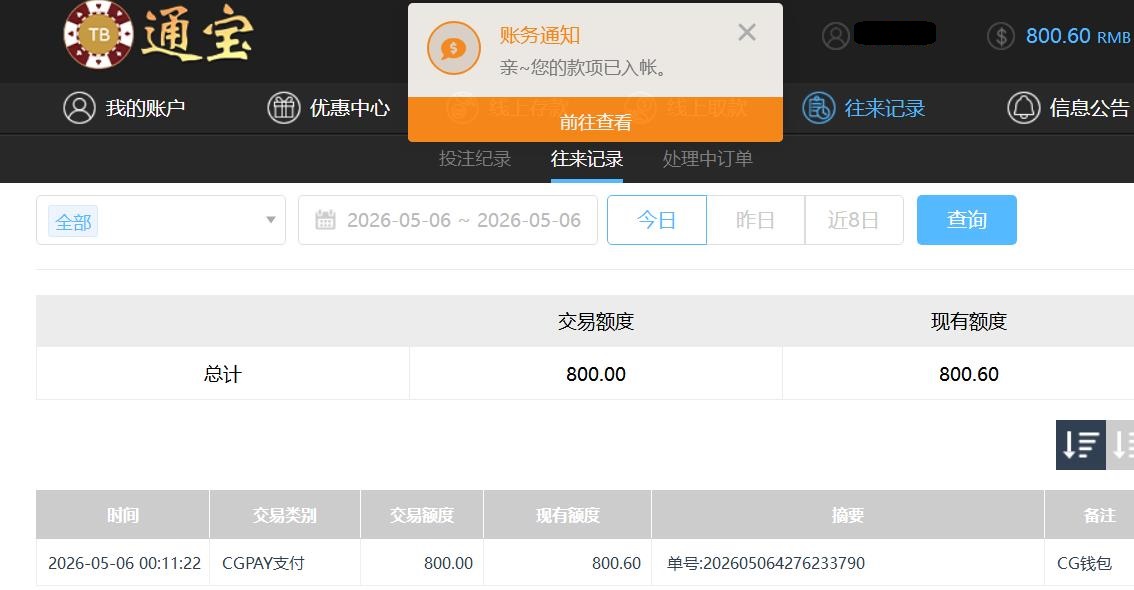
Task: Click the dropdown arrow of type selector
Action: pyautogui.click(x=270, y=220)
